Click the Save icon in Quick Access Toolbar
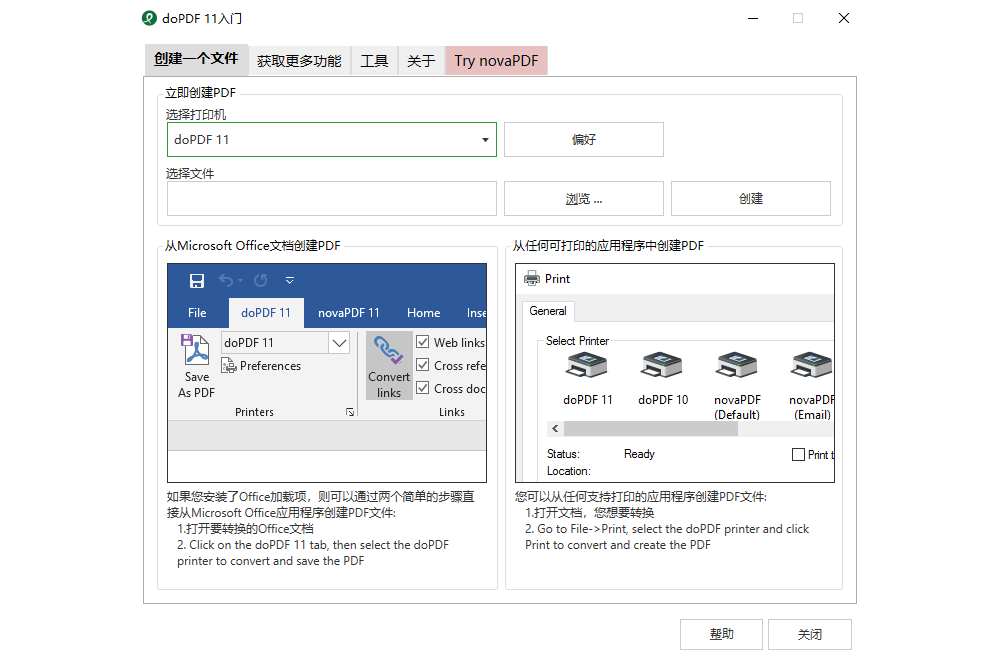 197,281
